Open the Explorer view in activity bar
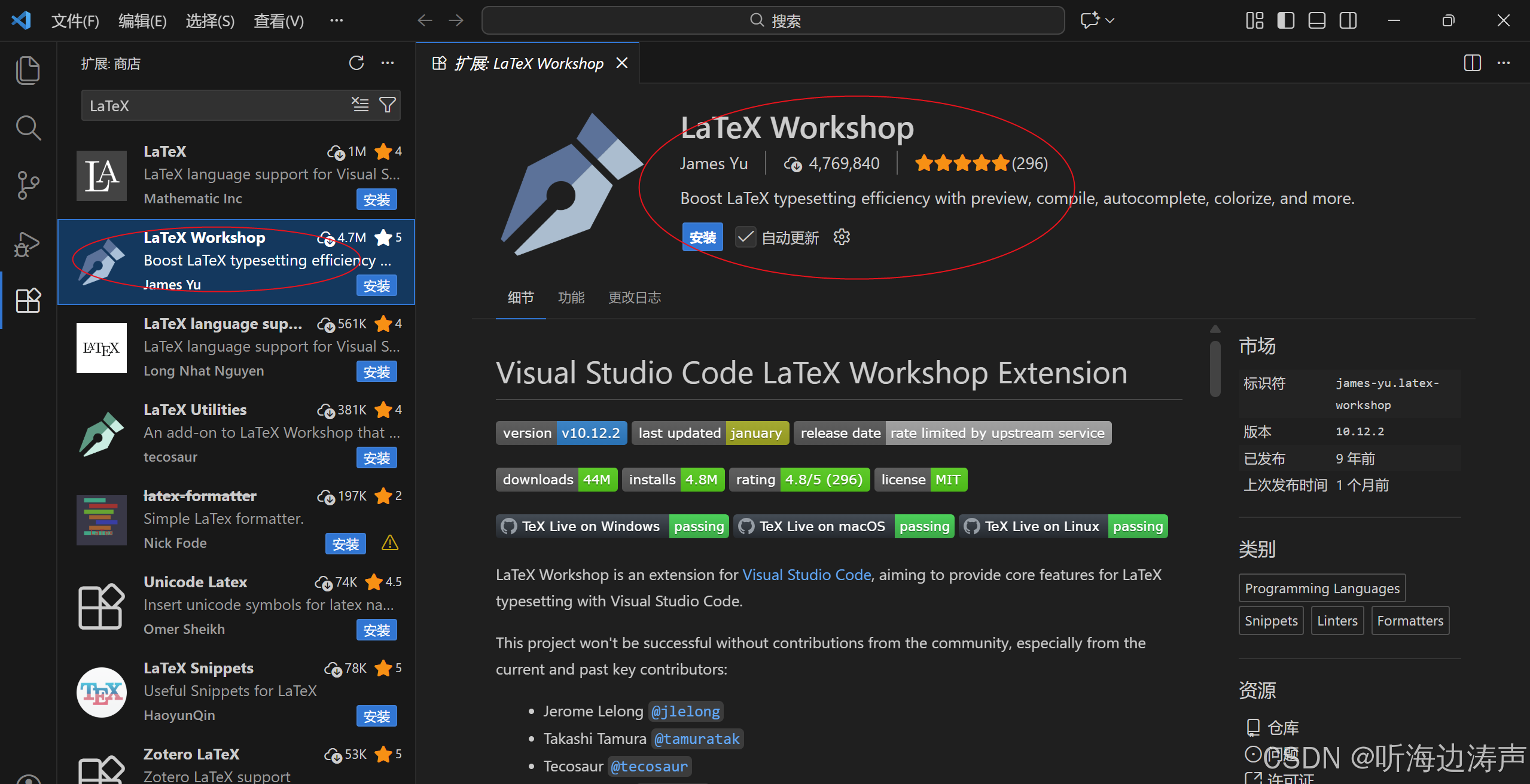1530x784 pixels. 28,71
